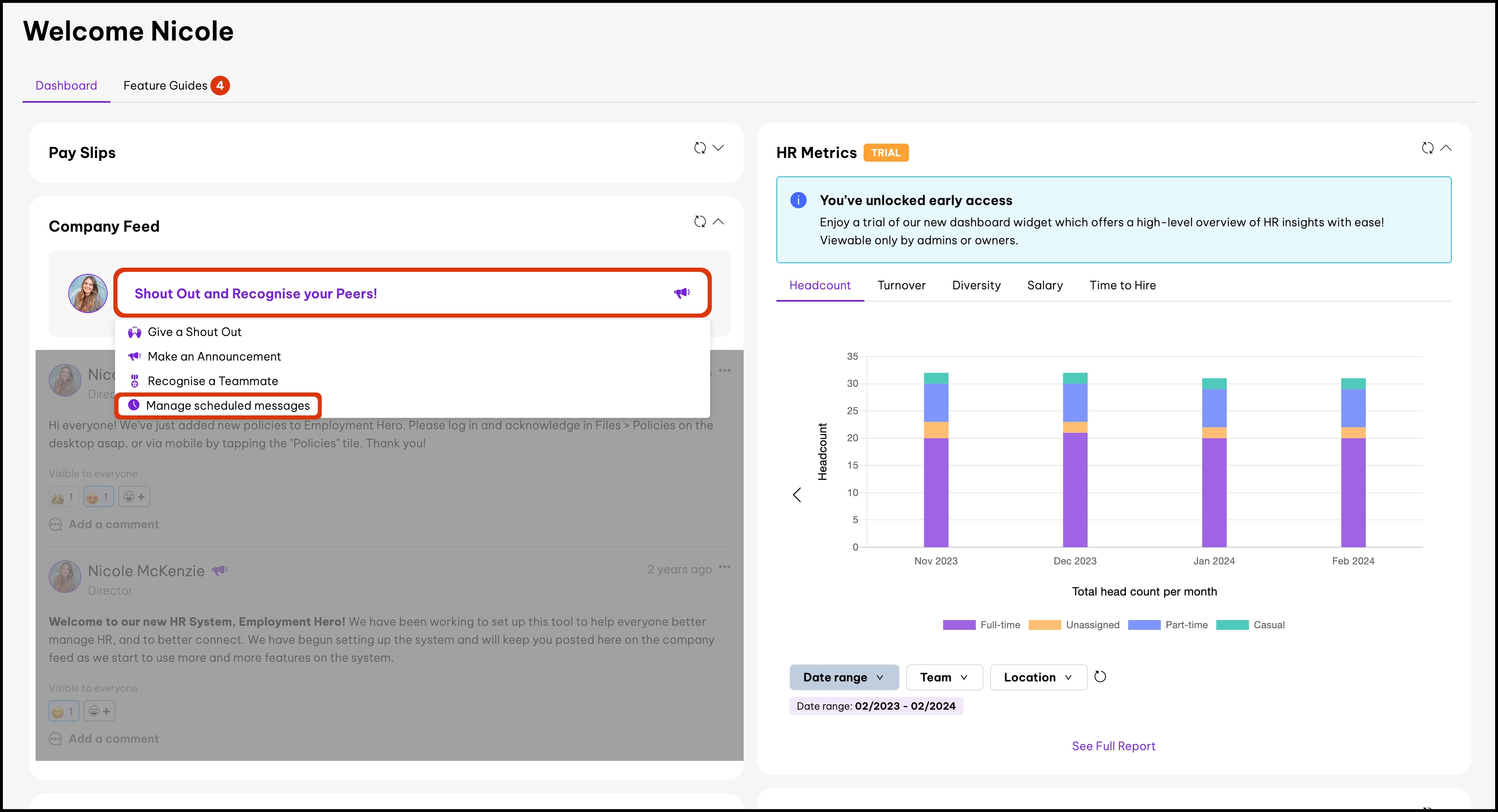Image resolution: width=1498 pixels, height=812 pixels.
Task: Switch to Feature Guides tab
Action: coord(165,86)
